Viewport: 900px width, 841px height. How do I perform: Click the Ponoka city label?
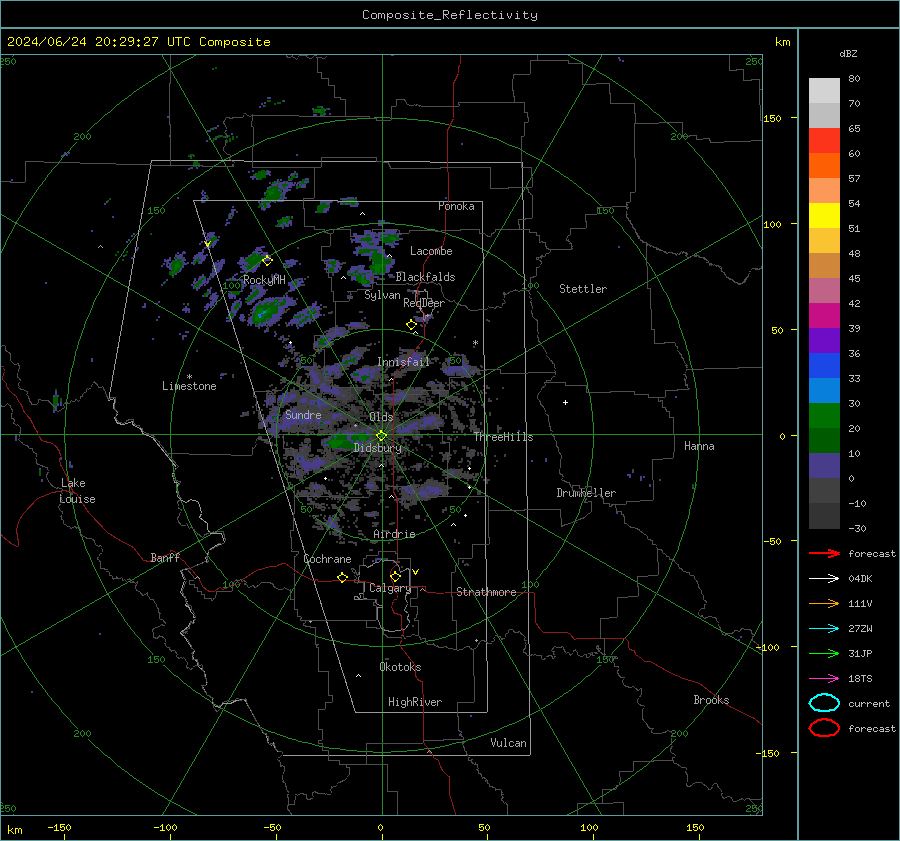456,206
